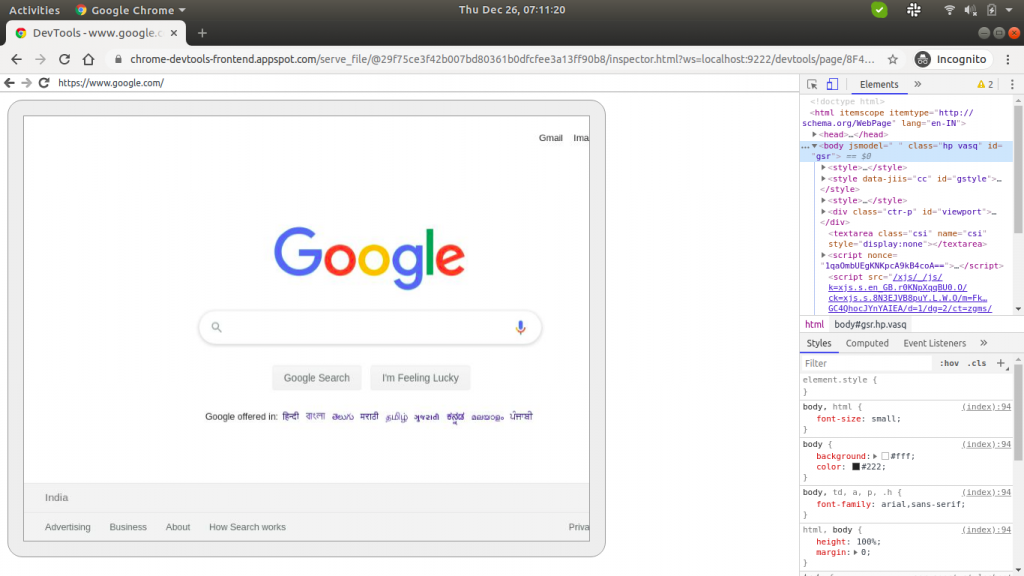Viewport: 1024px width, 576px height.
Task: Click the warnings badge showing 2 issues
Action: point(985,84)
